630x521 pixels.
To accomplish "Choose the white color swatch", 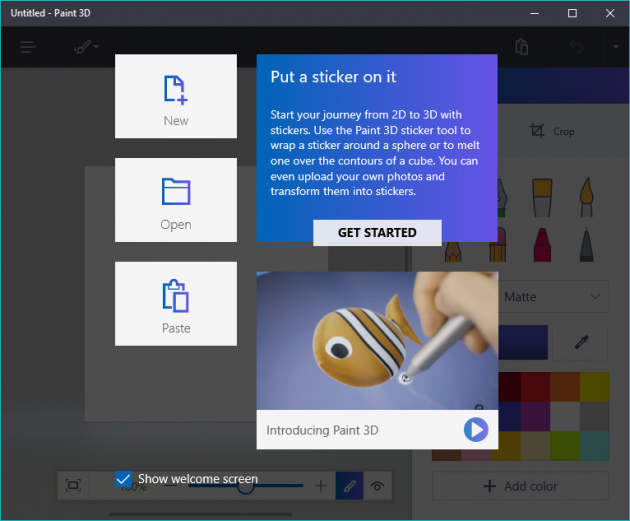I will click(x=565, y=417).
